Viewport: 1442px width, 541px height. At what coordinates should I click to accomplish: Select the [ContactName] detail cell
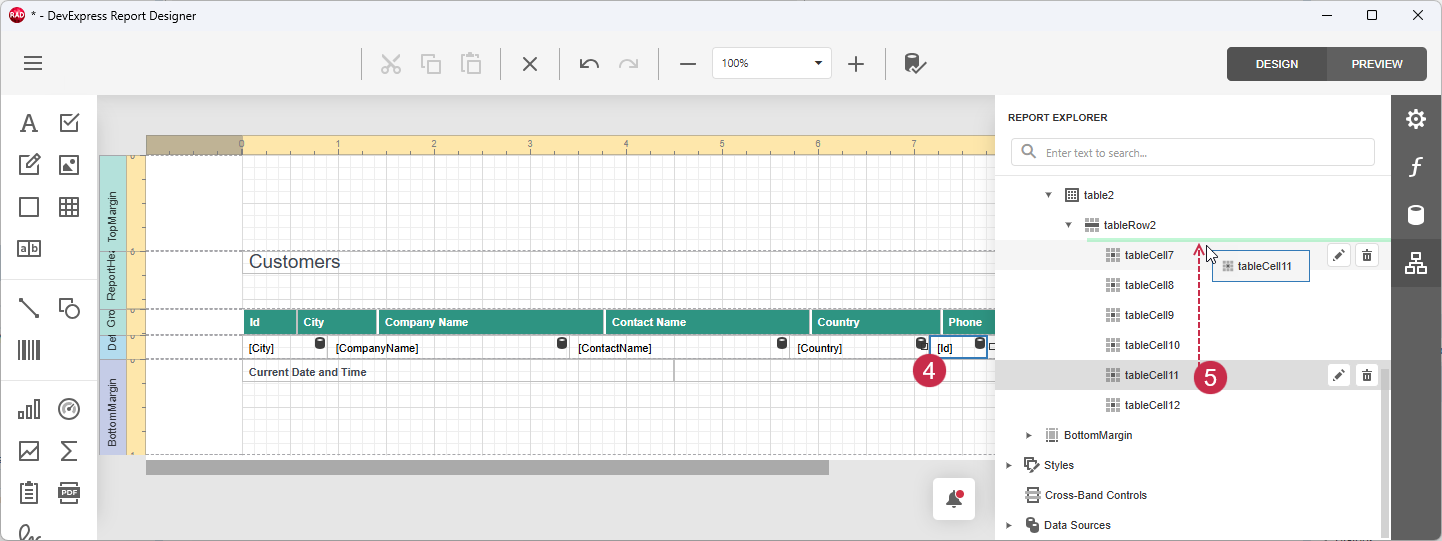(680, 347)
